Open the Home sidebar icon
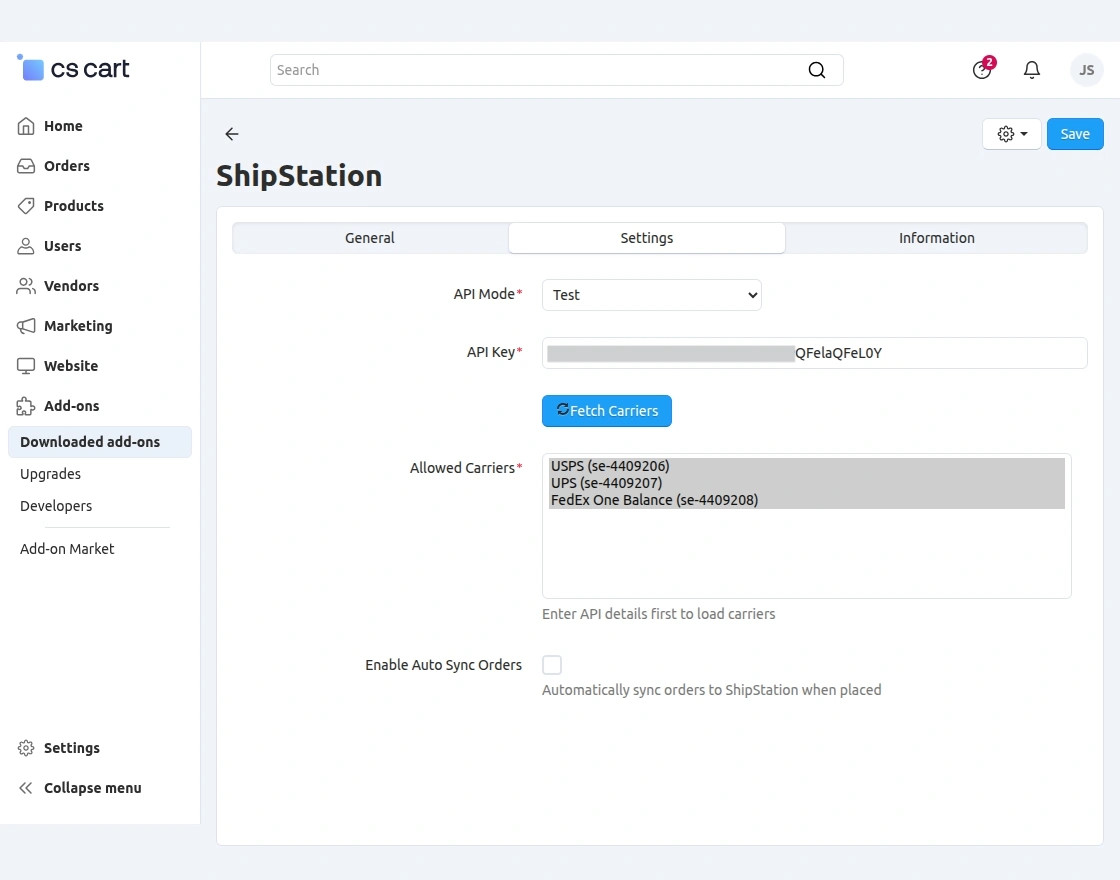Screen dimensions: 1120x880 26,126
